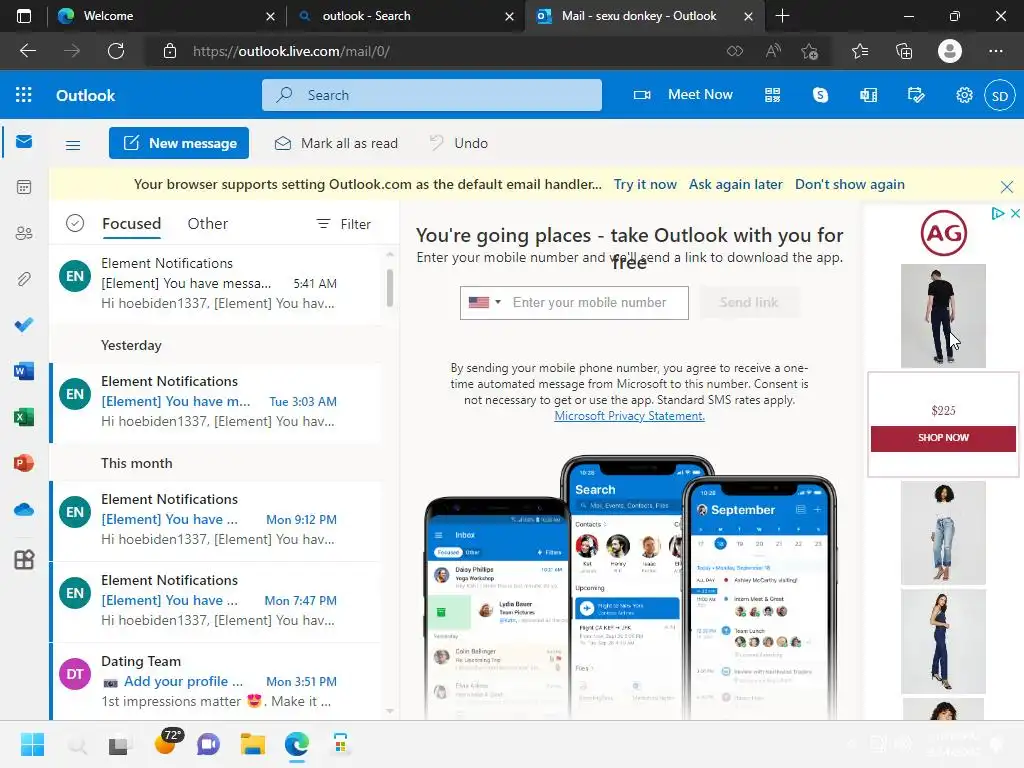This screenshot has height=768, width=1024.
Task: Open browser Read aloud icon
Action: click(773, 51)
